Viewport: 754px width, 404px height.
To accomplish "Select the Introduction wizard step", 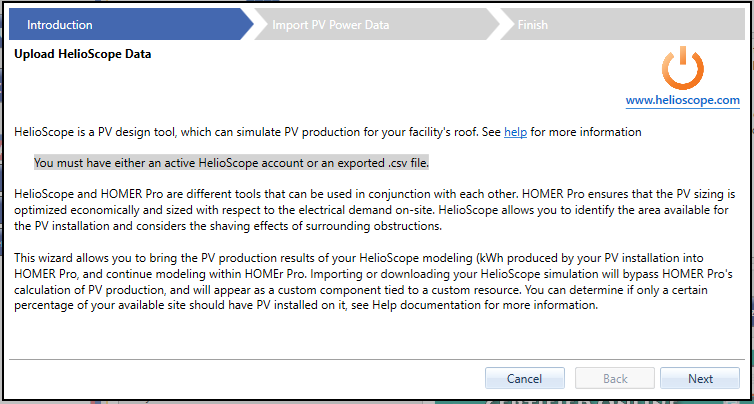I will pyautogui.click(x=60, y=25).
